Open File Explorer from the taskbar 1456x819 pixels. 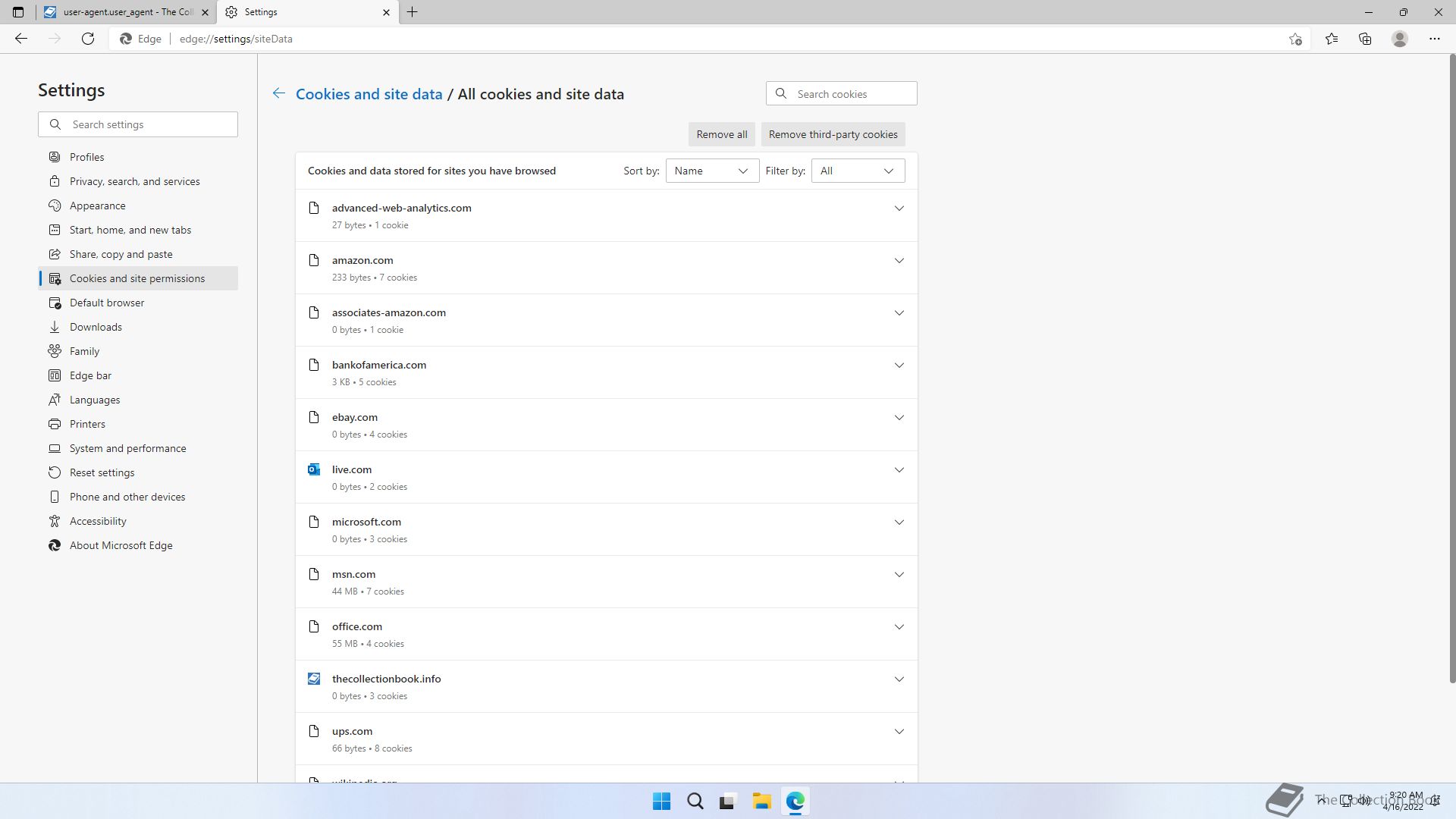pos(761,801)
